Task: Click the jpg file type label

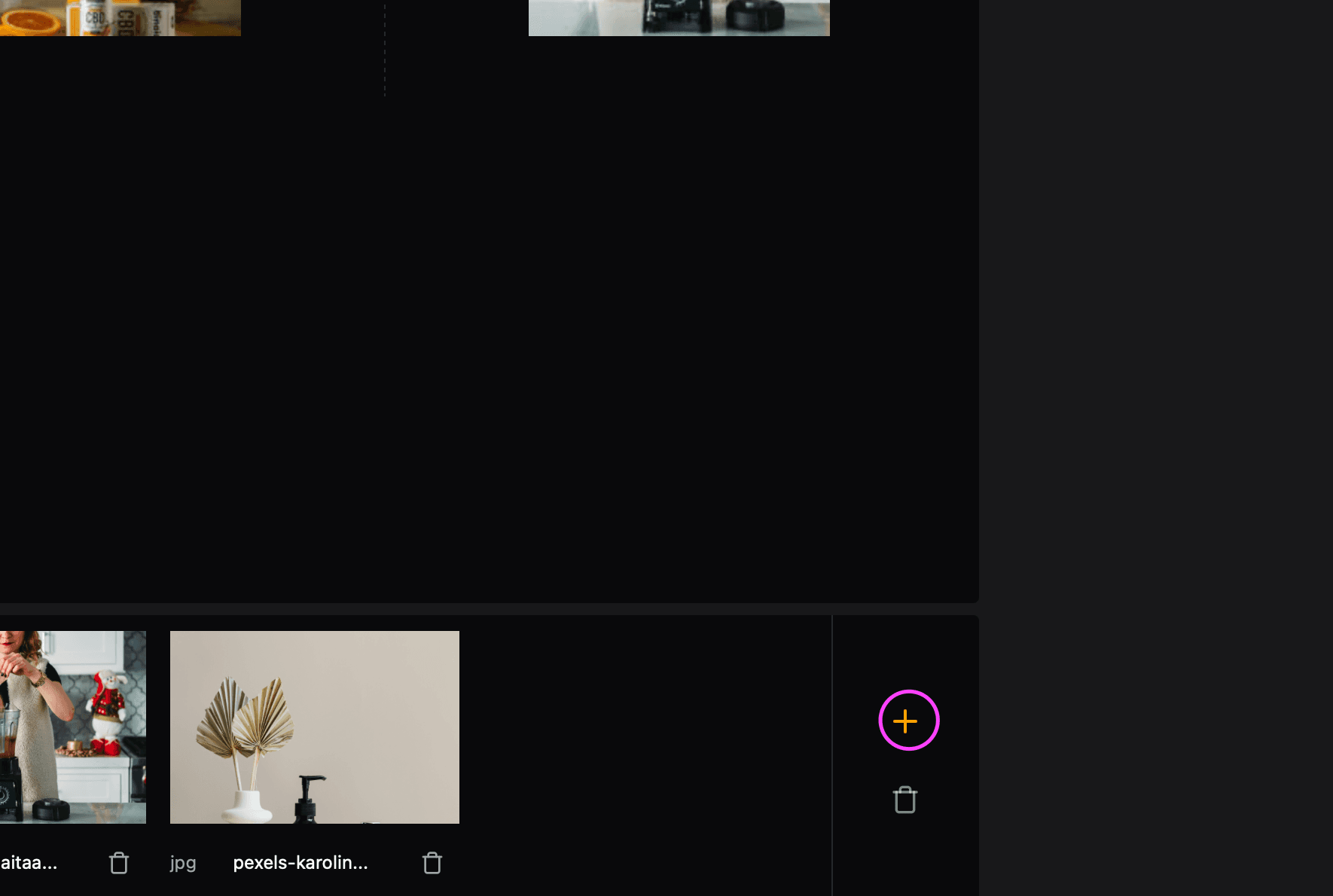Action: (x=182, y=863)
